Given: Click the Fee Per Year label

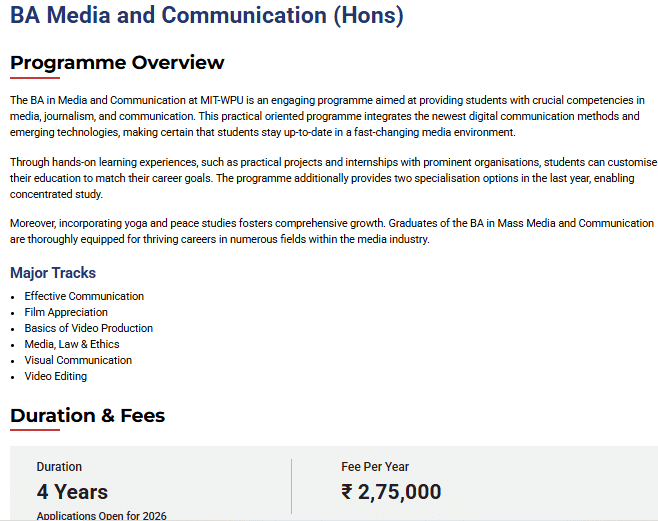Looking at the screenshot, I should [375, 467].
